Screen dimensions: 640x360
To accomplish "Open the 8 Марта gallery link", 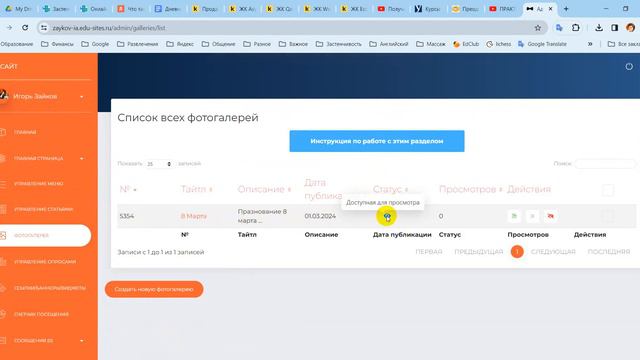I will point(193,216).
